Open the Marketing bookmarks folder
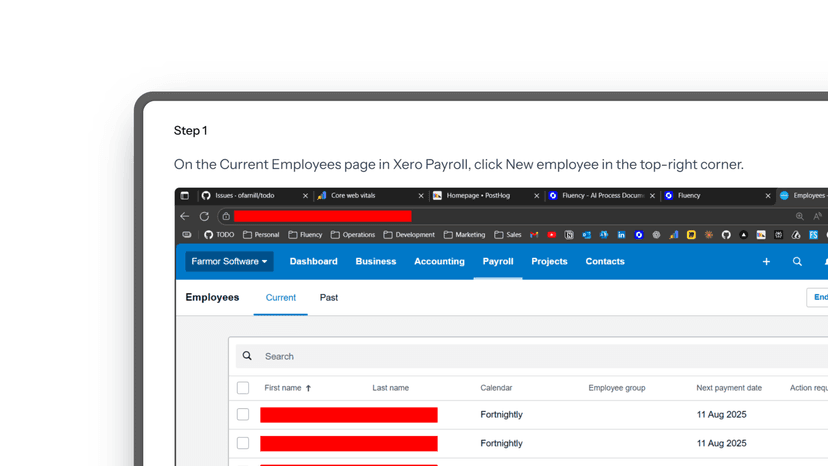Image resolution: width=828 pixels, height=466 pixels. (464, 235)
